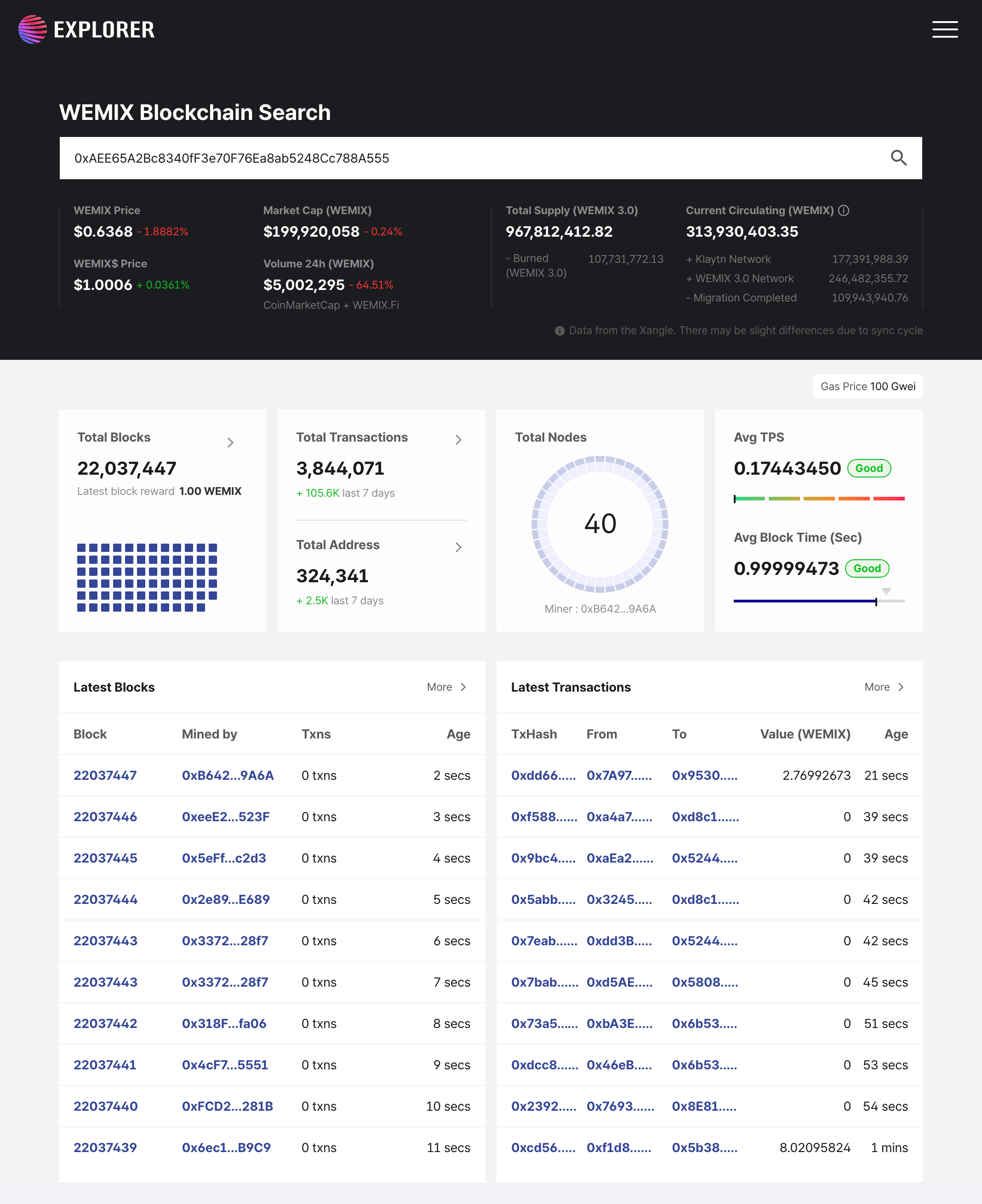The image size is (982, 1204).
Task: Click the Gas Price 100 Gwei badge
Action: pyautogui.click(x=867, y=386)
